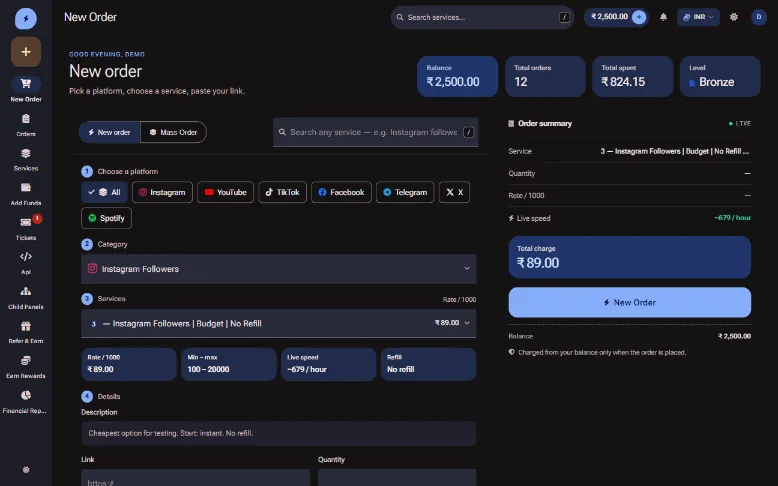Click plus icon beside ₹2,500.00 balance
Image resolution: width=778 pixels, height=486 pixels.
click(x=639, y=17)
